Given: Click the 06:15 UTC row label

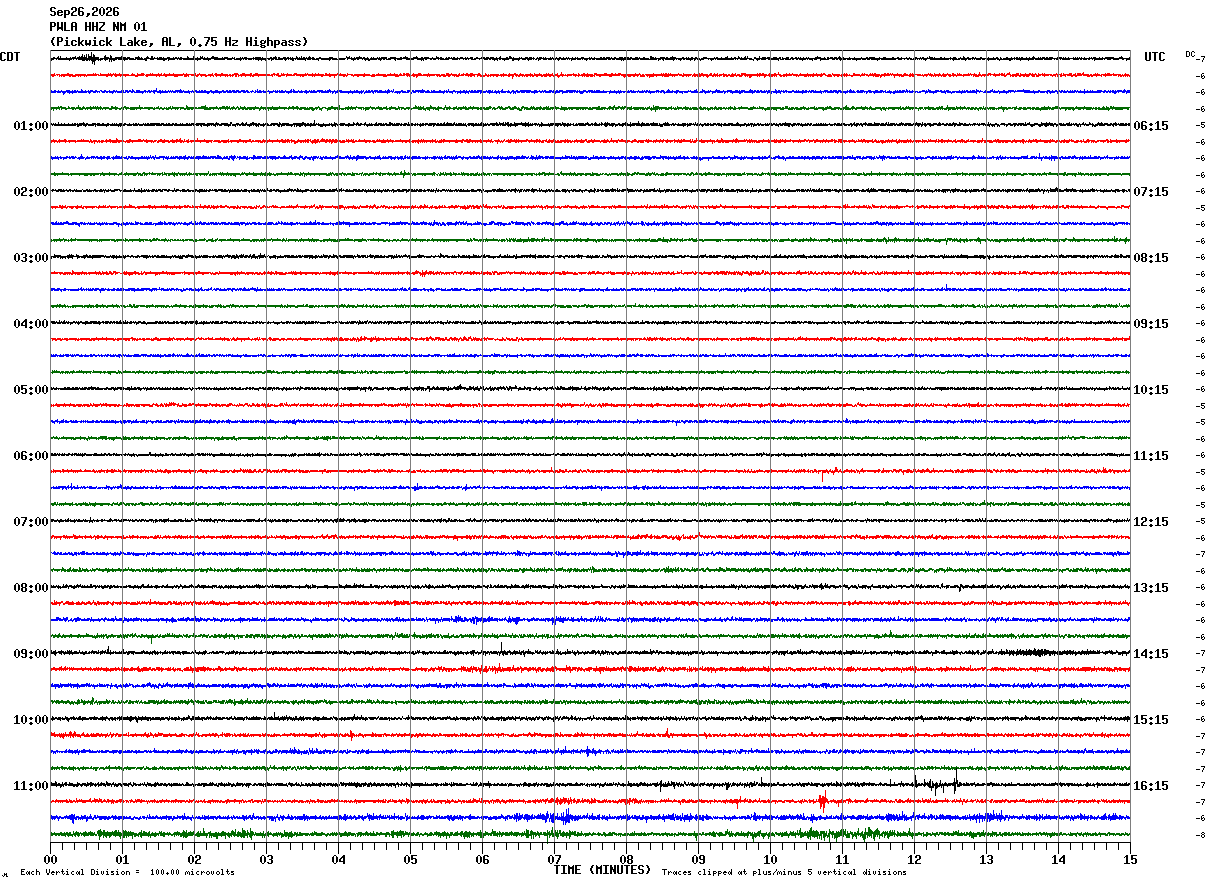Looking at the screenshot, I should (1151, 126).
